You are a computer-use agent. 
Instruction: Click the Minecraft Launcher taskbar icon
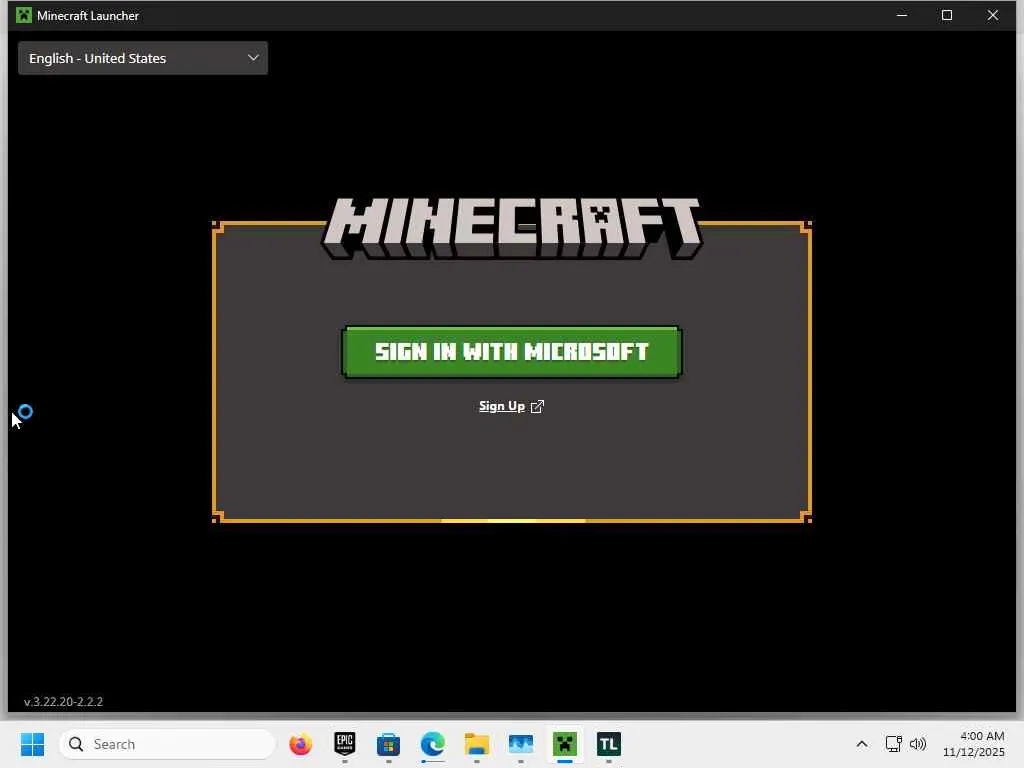pyautogui.click(x=565, y=744)
